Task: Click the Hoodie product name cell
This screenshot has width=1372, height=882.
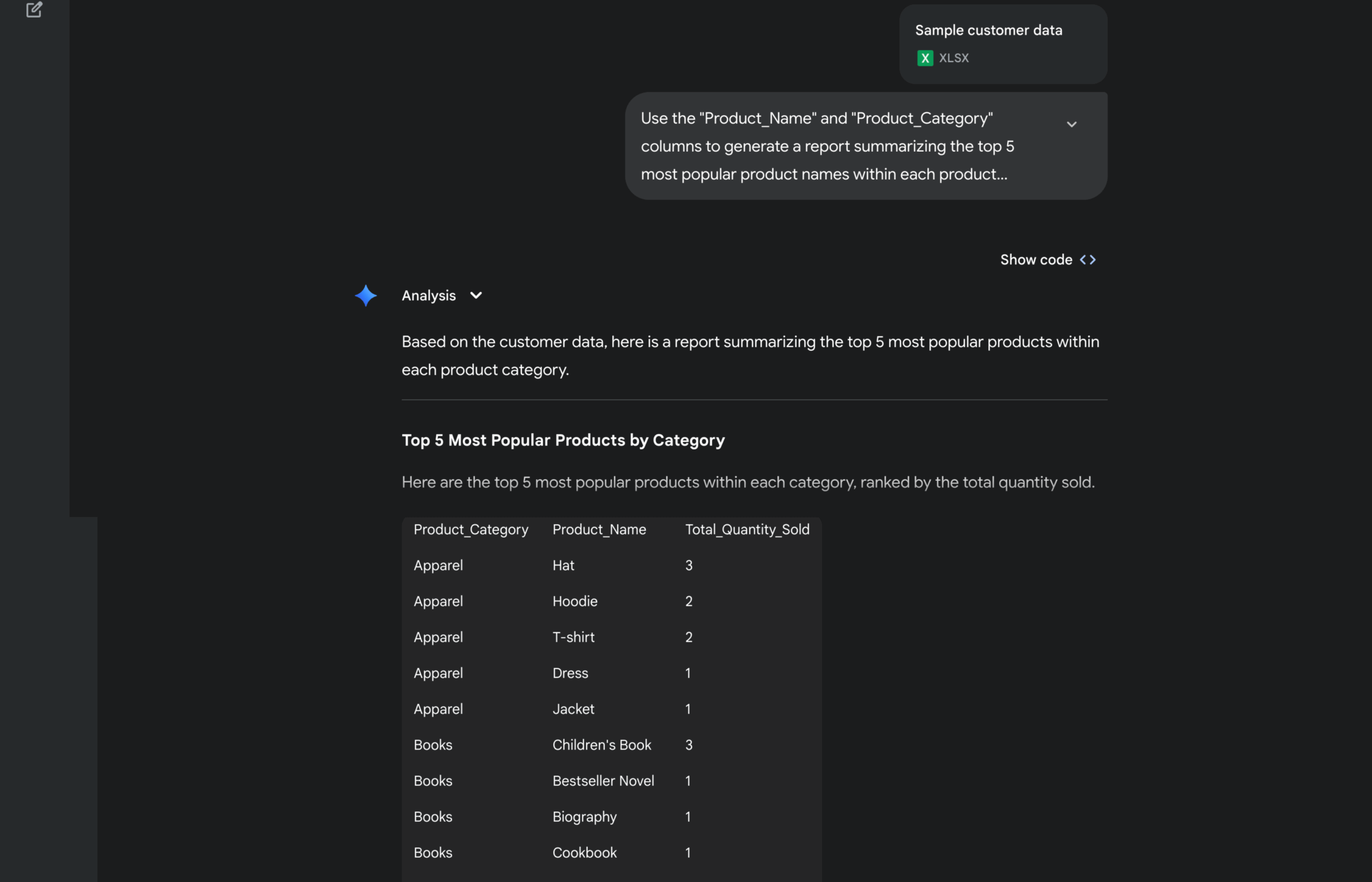Action: 575,601
